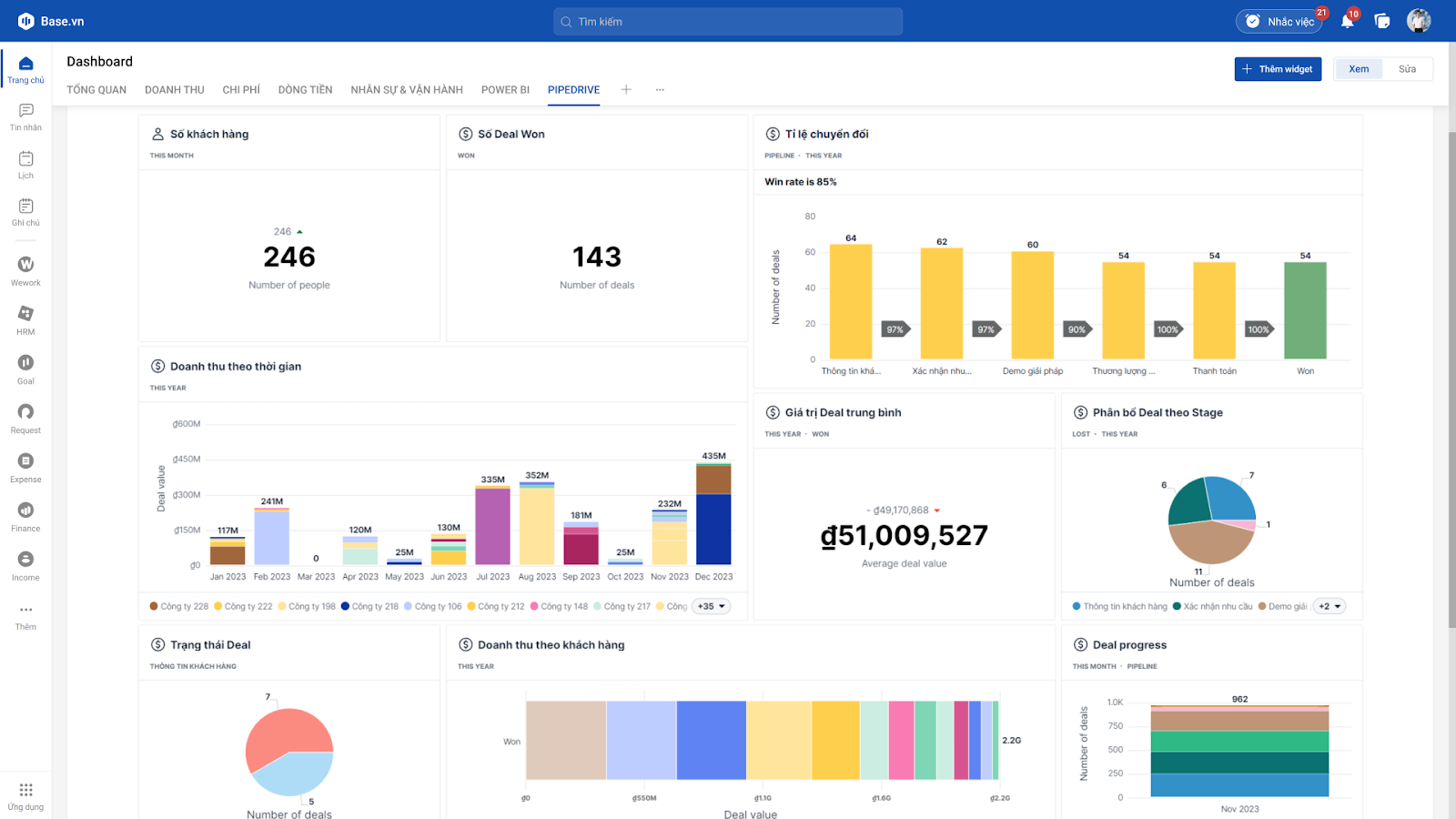Image resolution: width=1456 pixels, height=819 pixels.
Task: Toggle Công ty 228 legend series
Action: pos(179,606)
